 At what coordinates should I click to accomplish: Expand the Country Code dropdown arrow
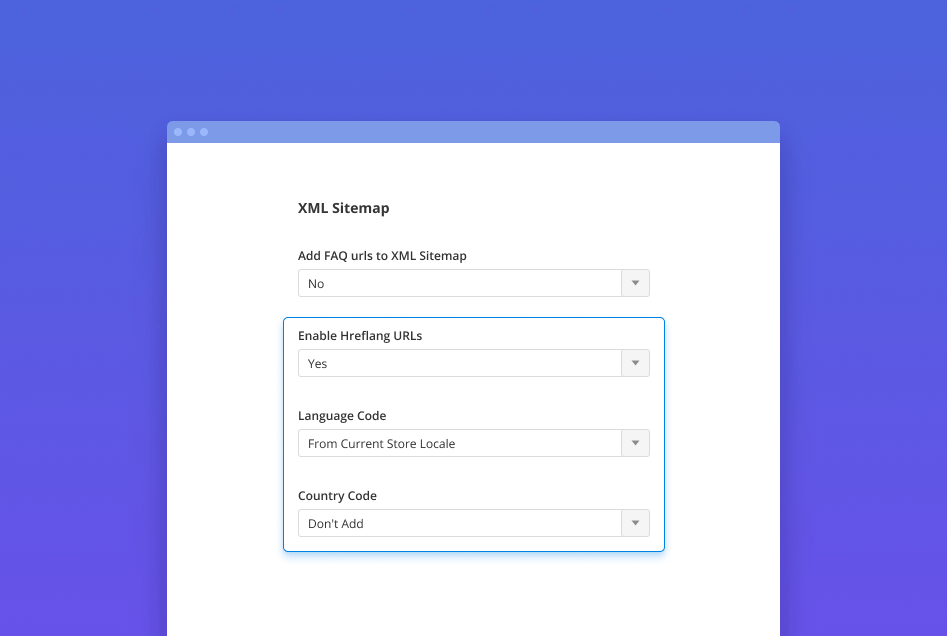(x=635, y=524)
